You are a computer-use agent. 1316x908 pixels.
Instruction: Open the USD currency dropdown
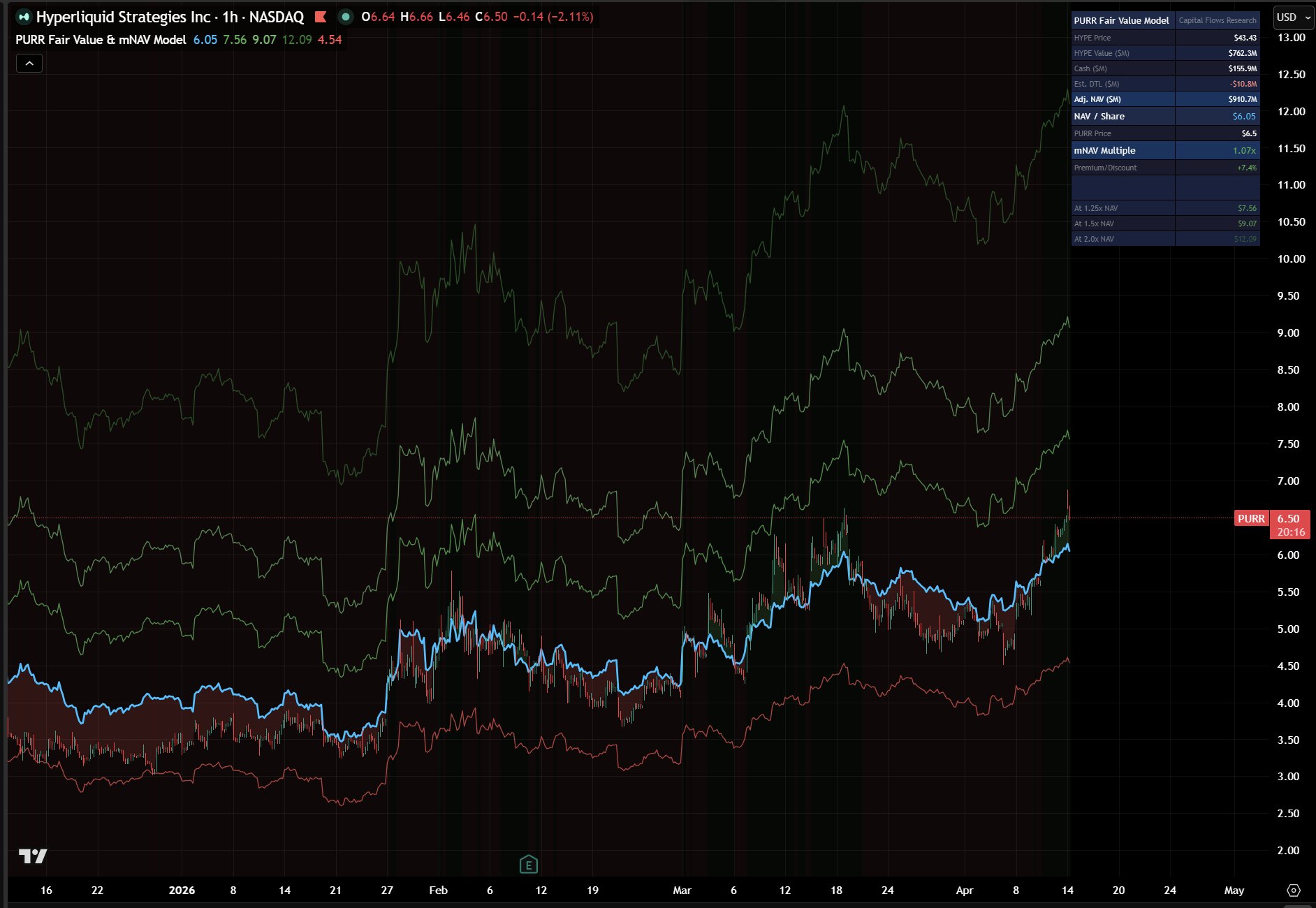tap(1293, 17)
